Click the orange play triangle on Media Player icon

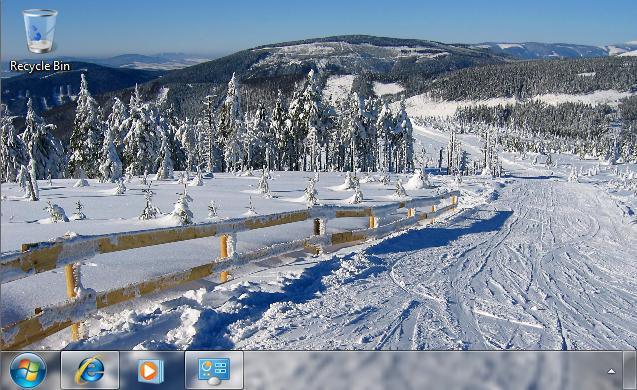(x=150, y=370)
